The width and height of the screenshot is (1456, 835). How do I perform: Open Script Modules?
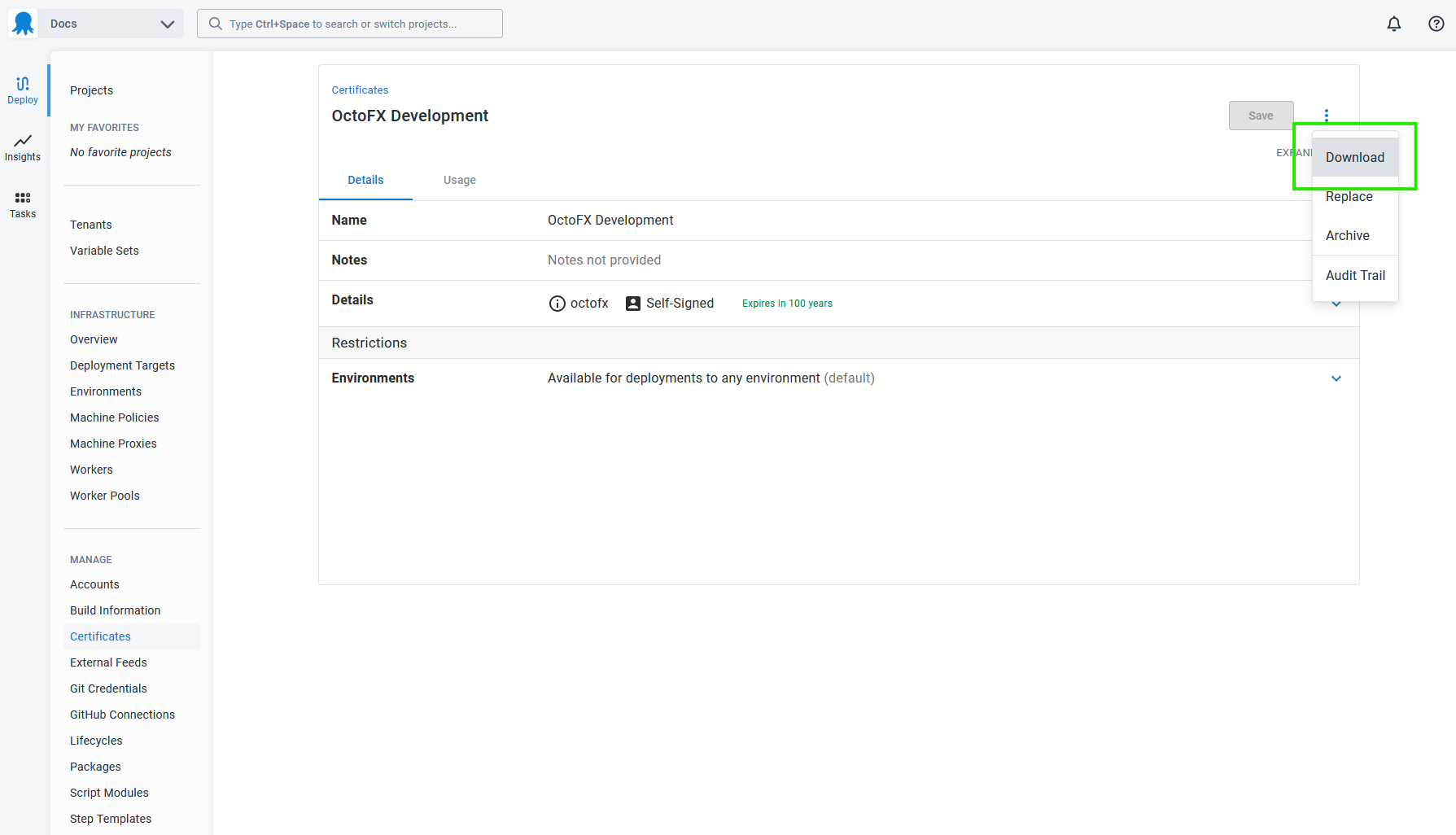pos(109,793)
